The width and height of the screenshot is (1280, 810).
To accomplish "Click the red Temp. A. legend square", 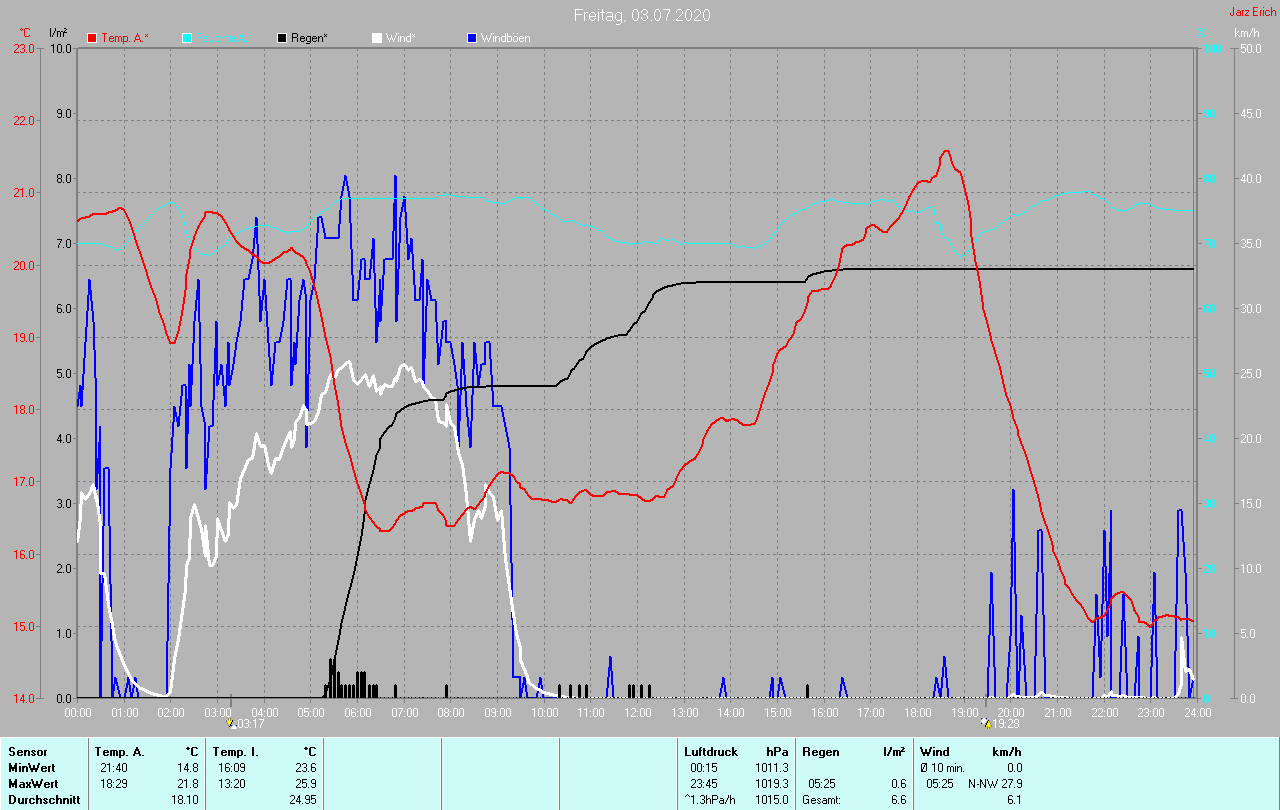I will (93, 38).
